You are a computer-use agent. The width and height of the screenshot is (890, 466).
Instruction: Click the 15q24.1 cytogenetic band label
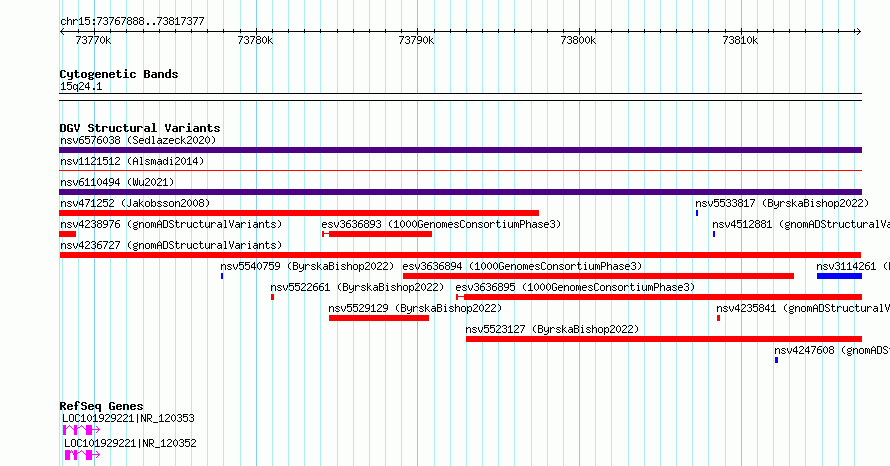(81, 86)
